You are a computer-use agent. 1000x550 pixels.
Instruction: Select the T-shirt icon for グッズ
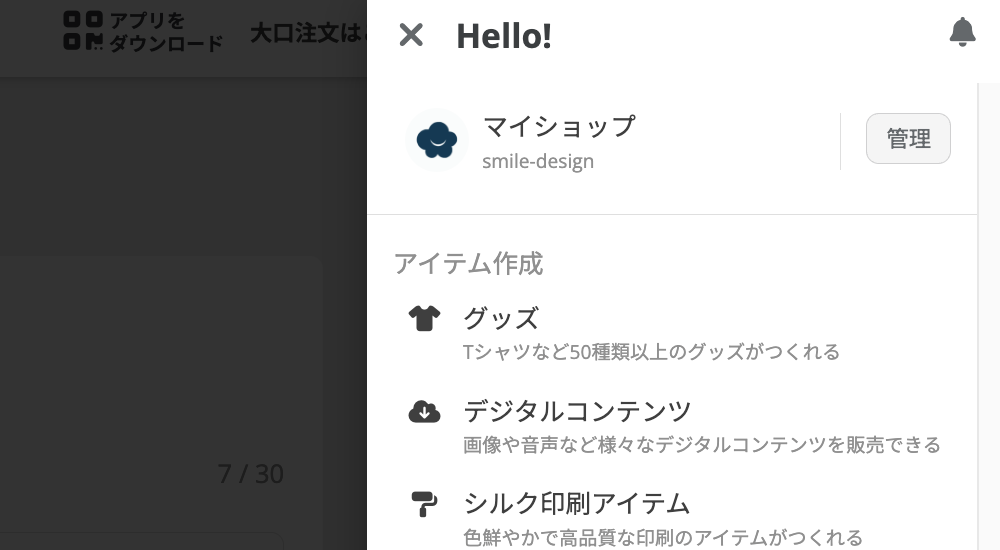(x=424, y=318)
